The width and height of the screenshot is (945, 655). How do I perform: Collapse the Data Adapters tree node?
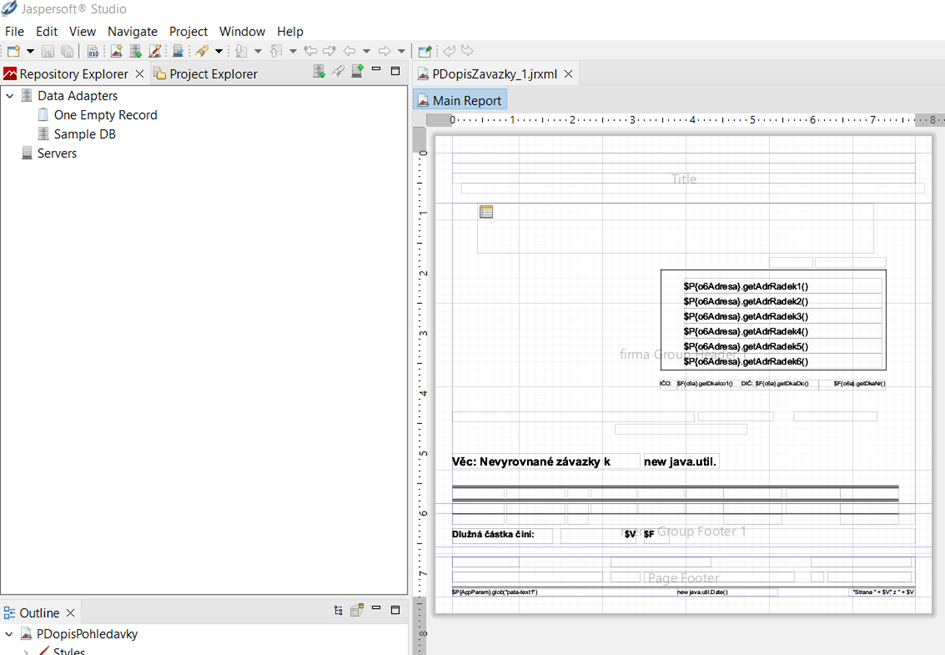pyautogui.click(x=10, y=96)
